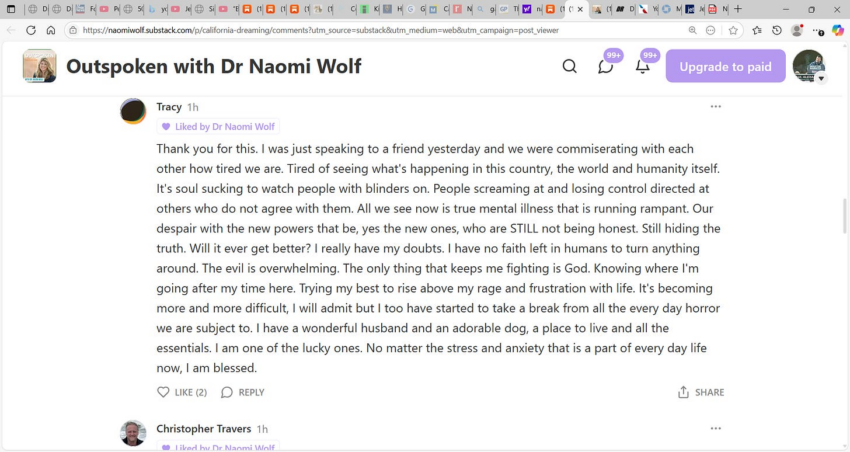Add this page to favorites star
850x452 pixels.
733,30
